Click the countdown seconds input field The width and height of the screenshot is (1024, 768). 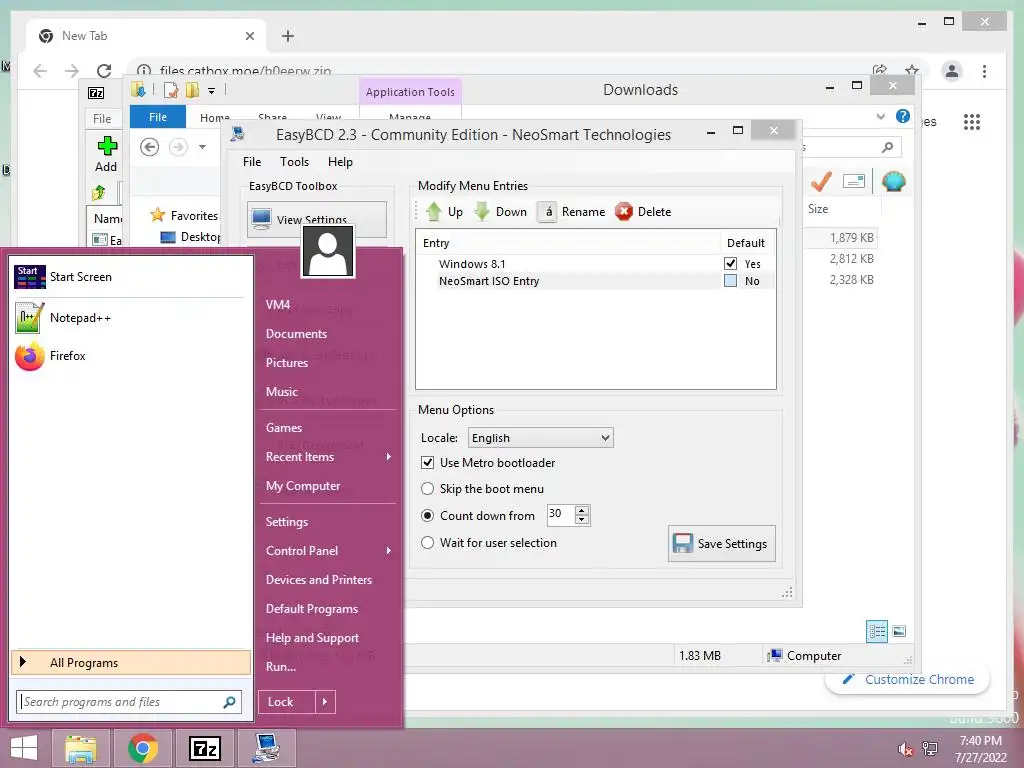pyautogui.click(x=560, y=515)
